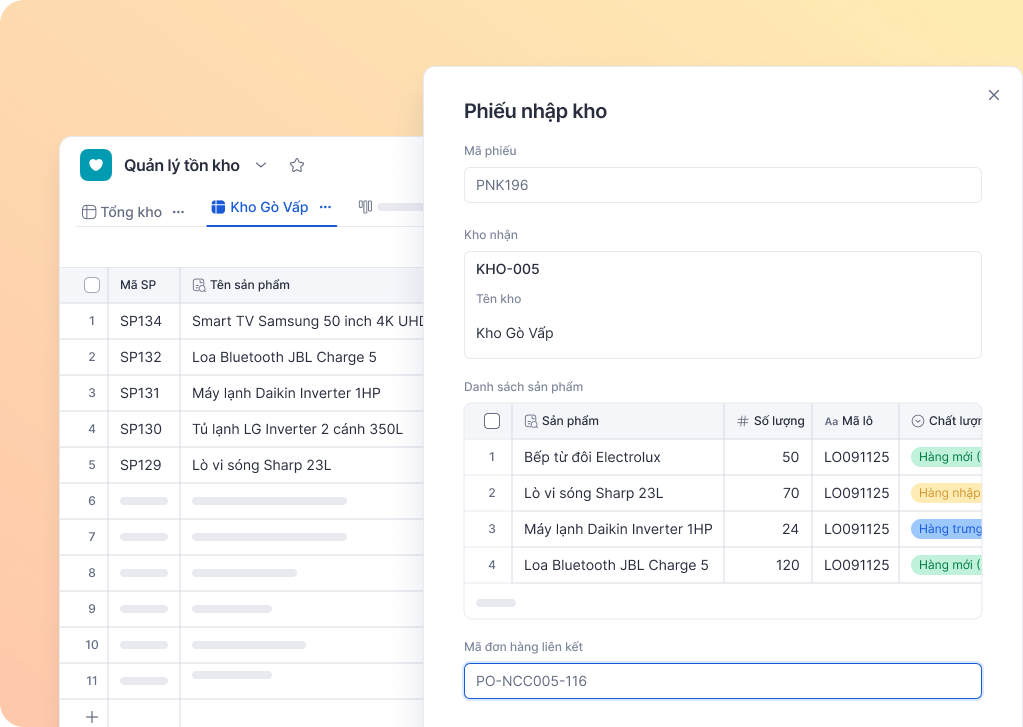This screenshot has width=1023, height=727.
Task: Close the Phiếu nhập kho panel
Action: (x=994, y=95)
